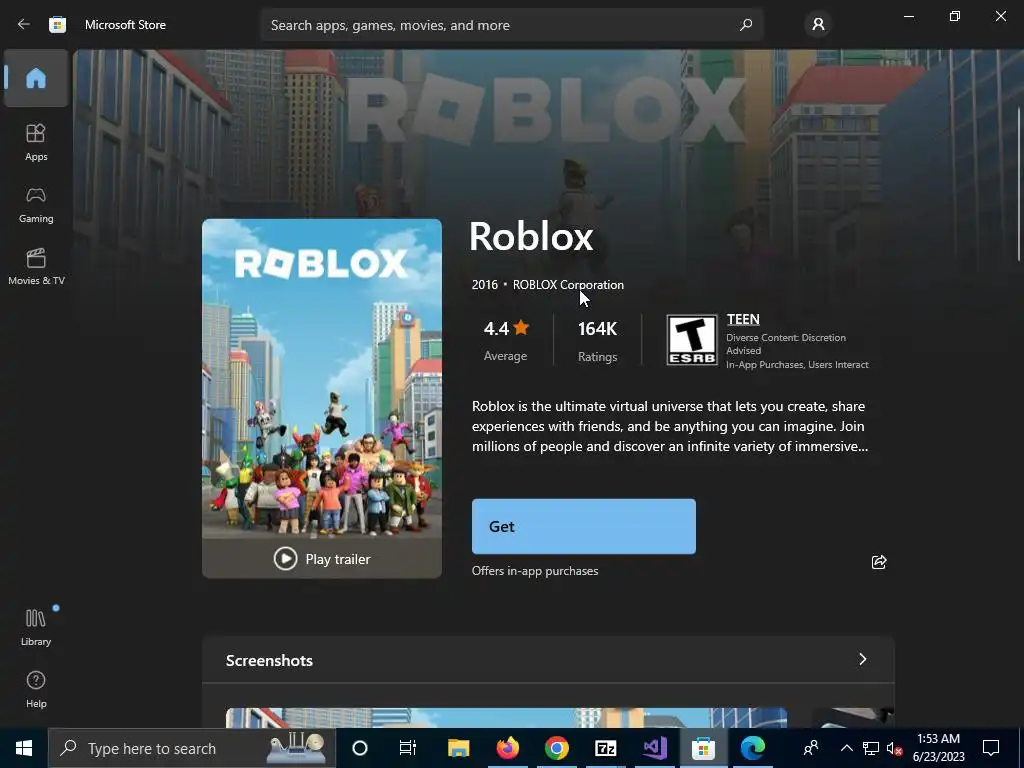The height and width of the screenshot is (768, 1024).
Task: Launch Firefox from the taskbar
Action: tap(507, 748)
